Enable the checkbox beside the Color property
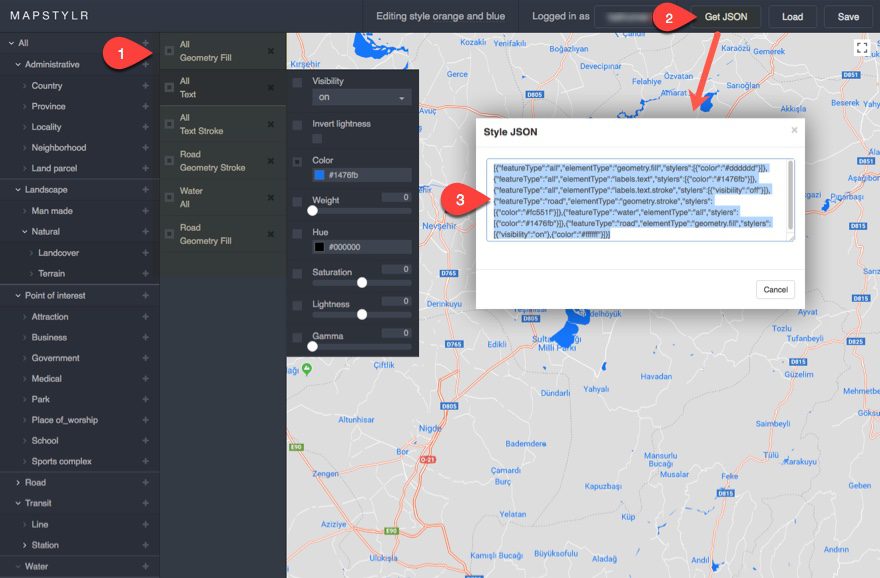 tap(297, 160)
